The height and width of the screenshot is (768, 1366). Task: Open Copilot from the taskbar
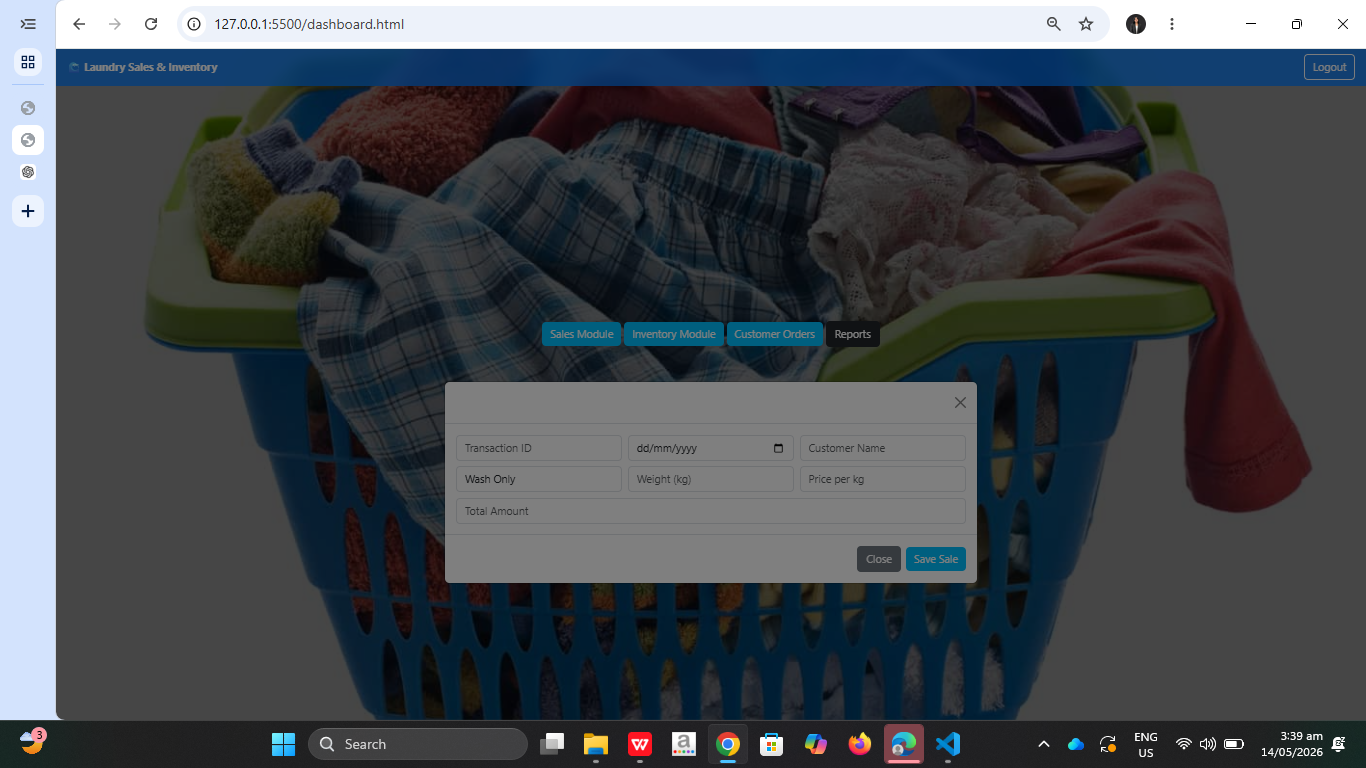click(x=816, y=744)
